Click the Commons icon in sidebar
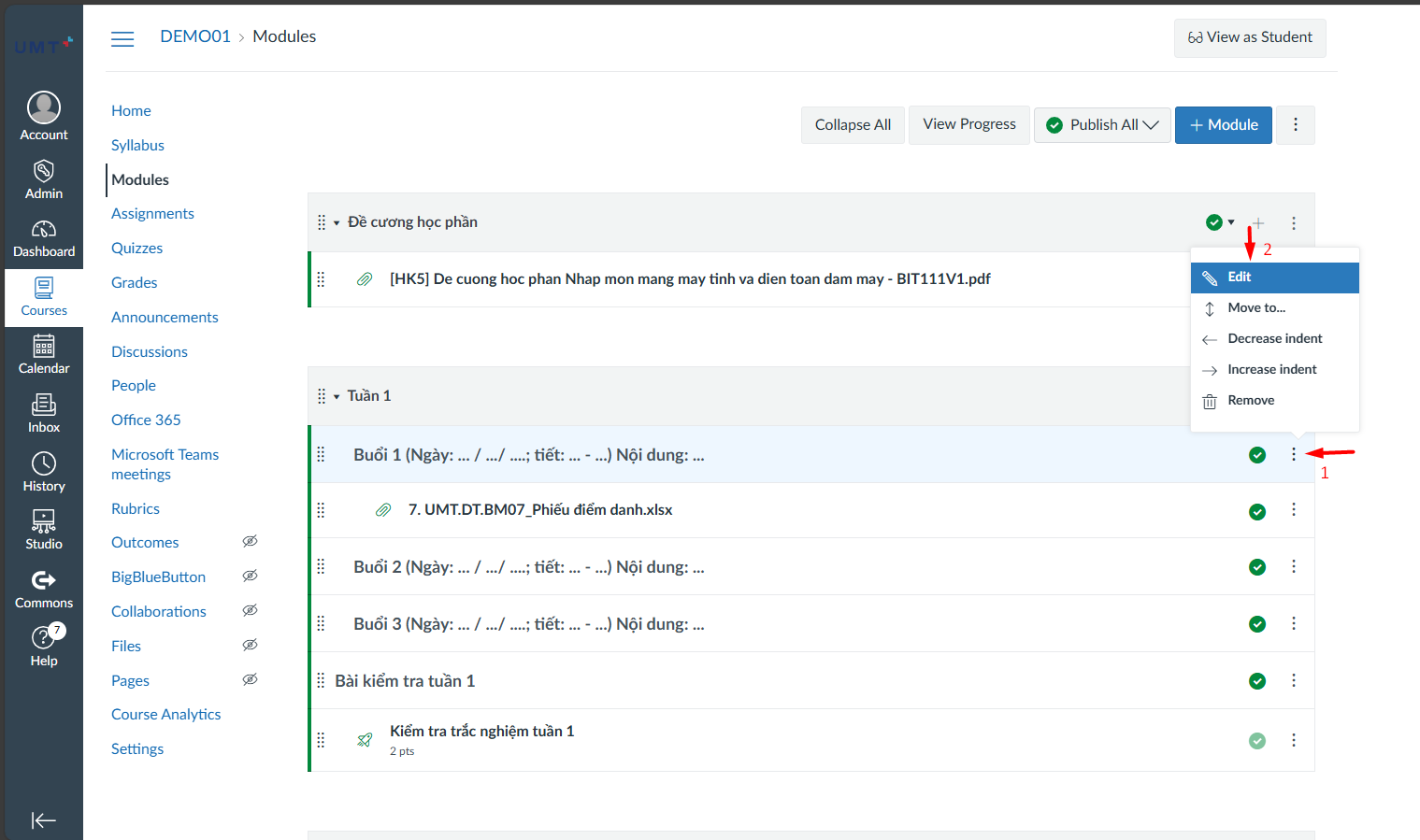Viewport: 1420px width, 840px height. 43,589
